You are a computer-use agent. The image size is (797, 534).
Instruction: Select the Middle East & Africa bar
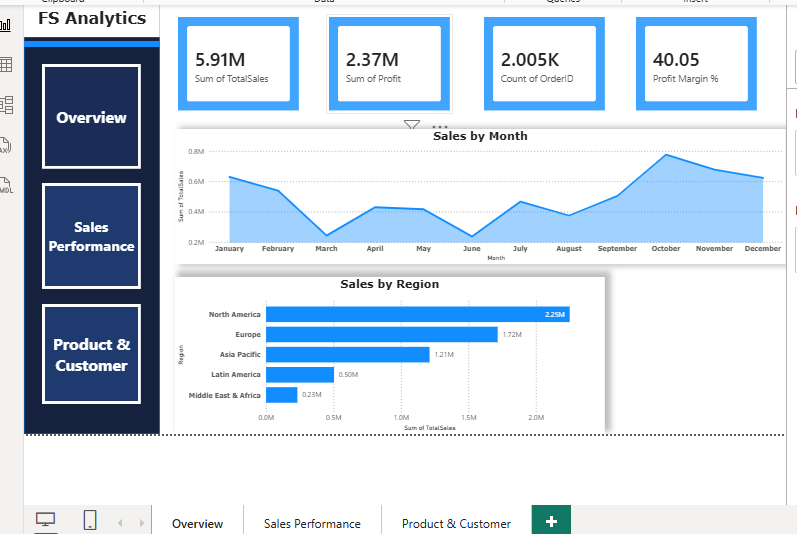point(282,395)
